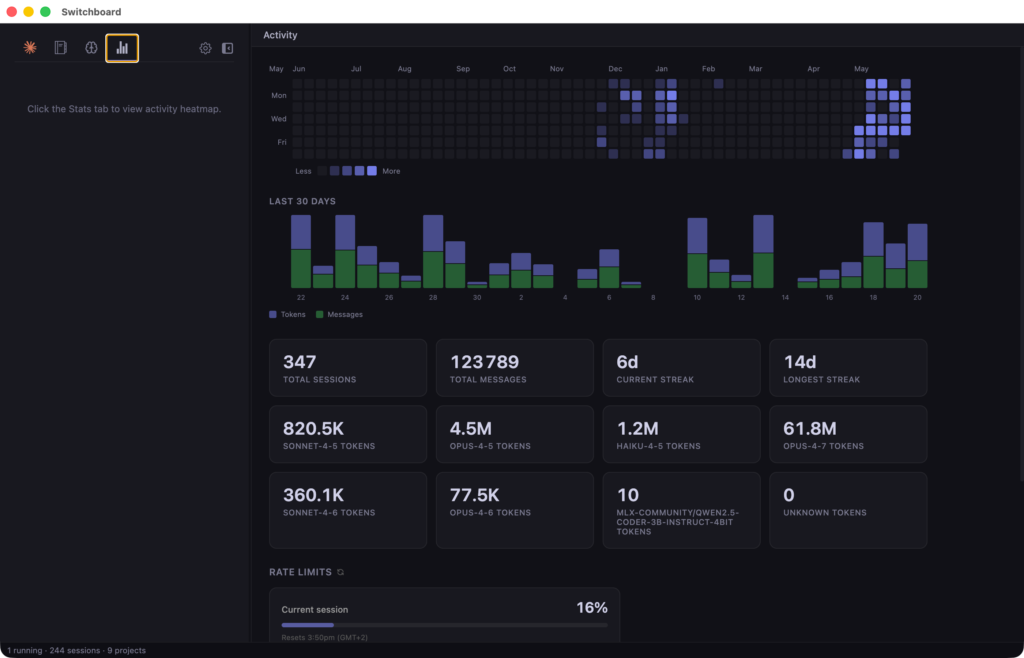Refresh the Rate Limits section
This screenshot has height=658, width=1024.
(x=340, y=572)
